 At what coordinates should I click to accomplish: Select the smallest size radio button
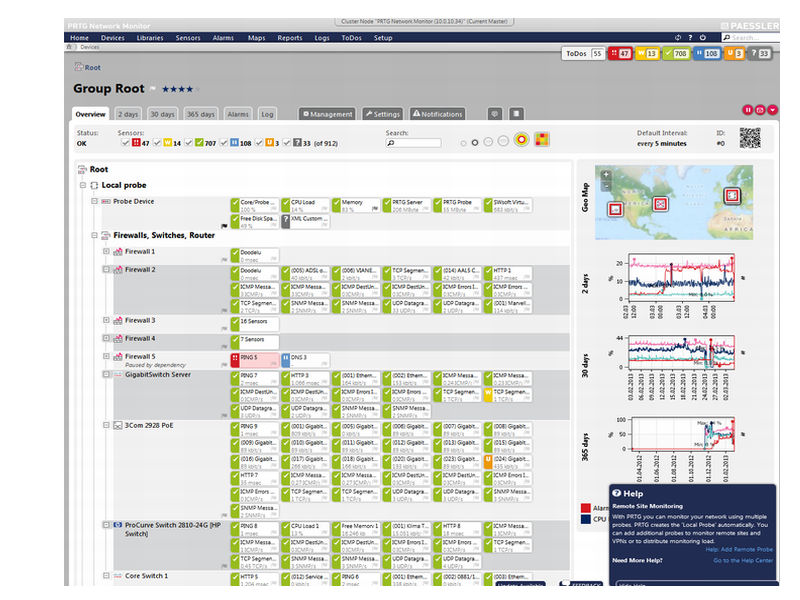click(x=463, y=143)
